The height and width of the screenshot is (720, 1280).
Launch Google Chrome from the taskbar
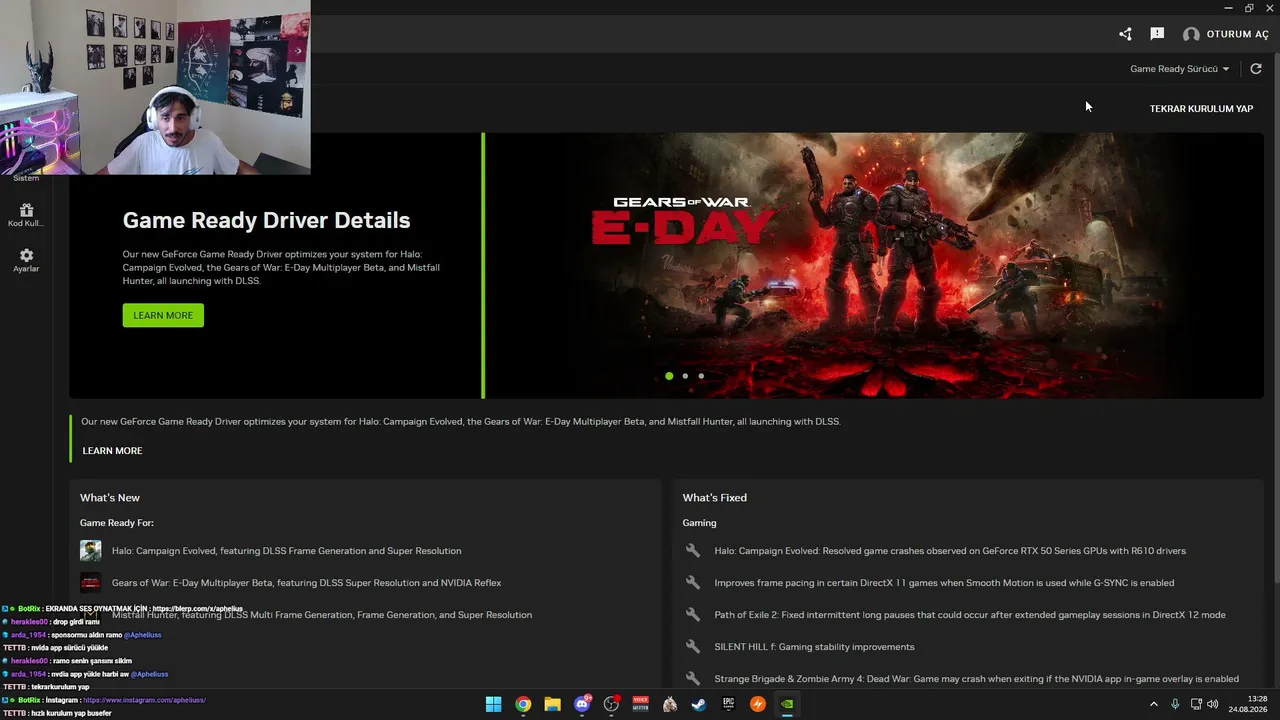pos(523,704)
